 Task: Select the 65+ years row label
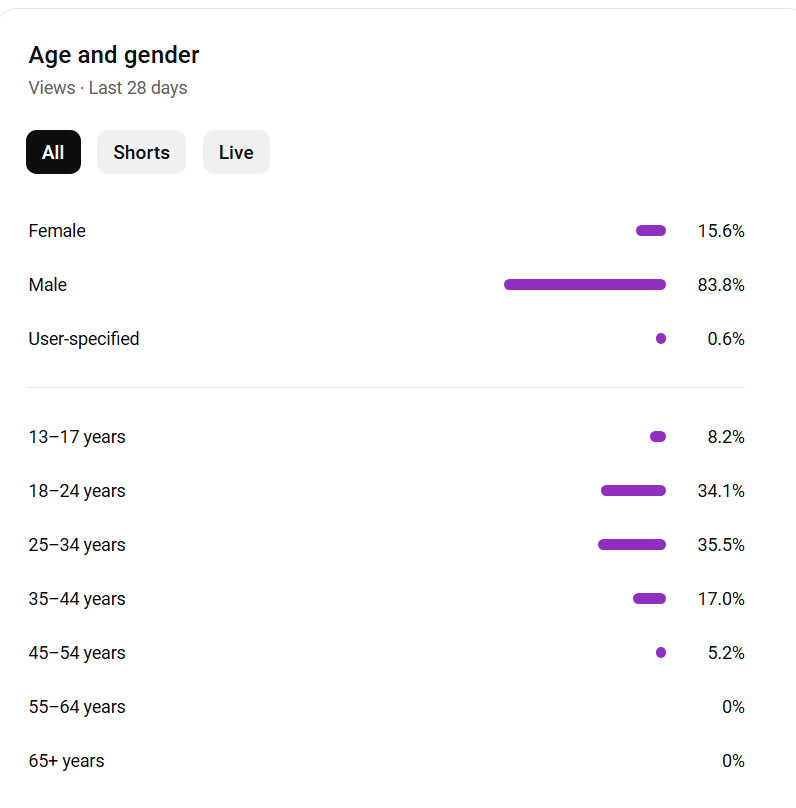[x=66, y=761]
